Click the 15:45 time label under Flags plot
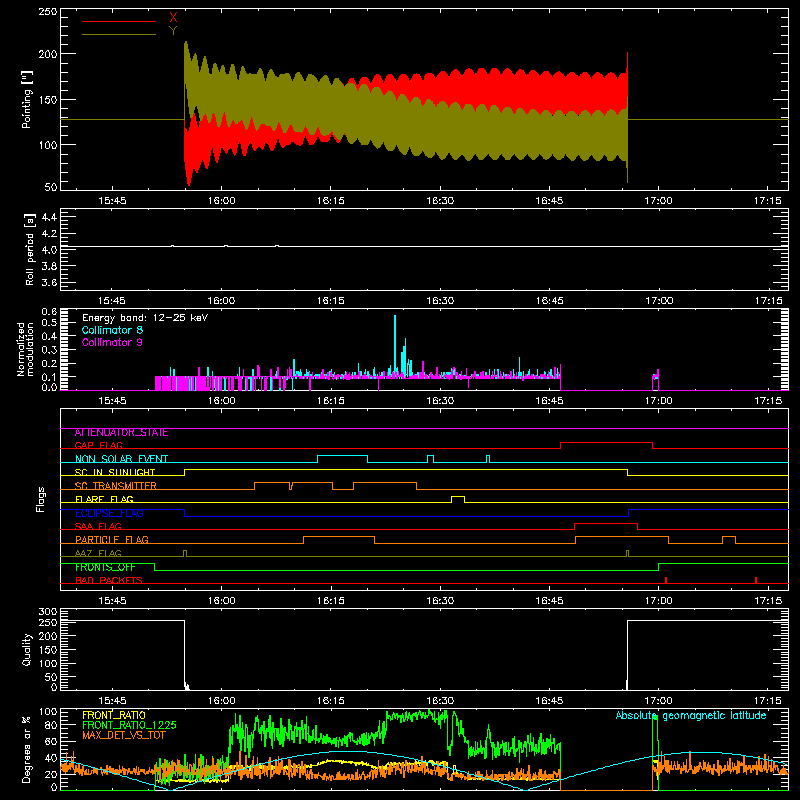The image size is (800, 800). (x=112, y=601)
